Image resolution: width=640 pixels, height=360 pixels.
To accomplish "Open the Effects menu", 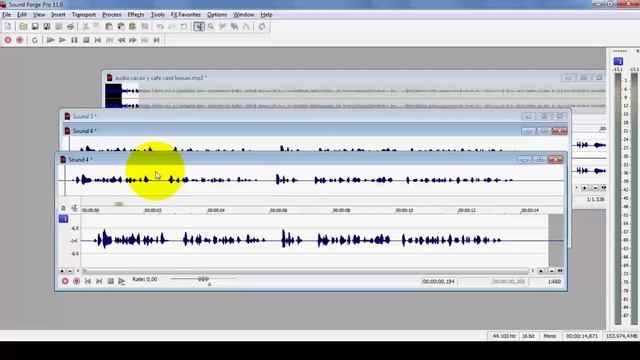I will coord(136,15).
